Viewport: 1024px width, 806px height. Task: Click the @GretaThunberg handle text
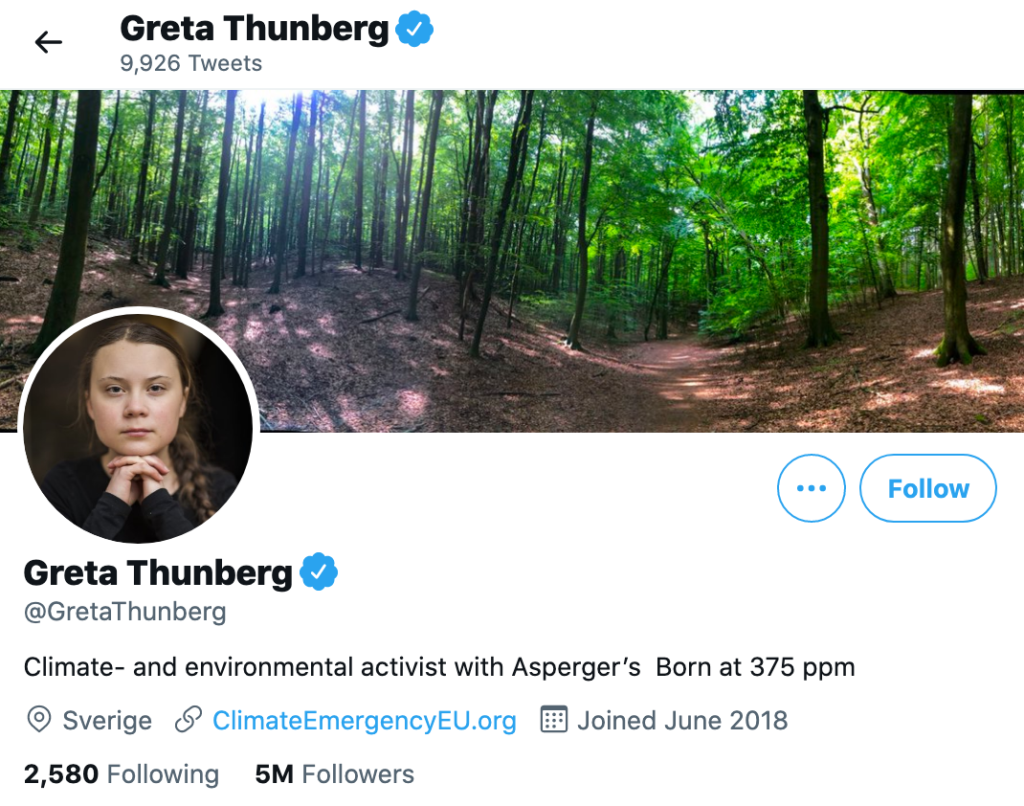[125, 612]
